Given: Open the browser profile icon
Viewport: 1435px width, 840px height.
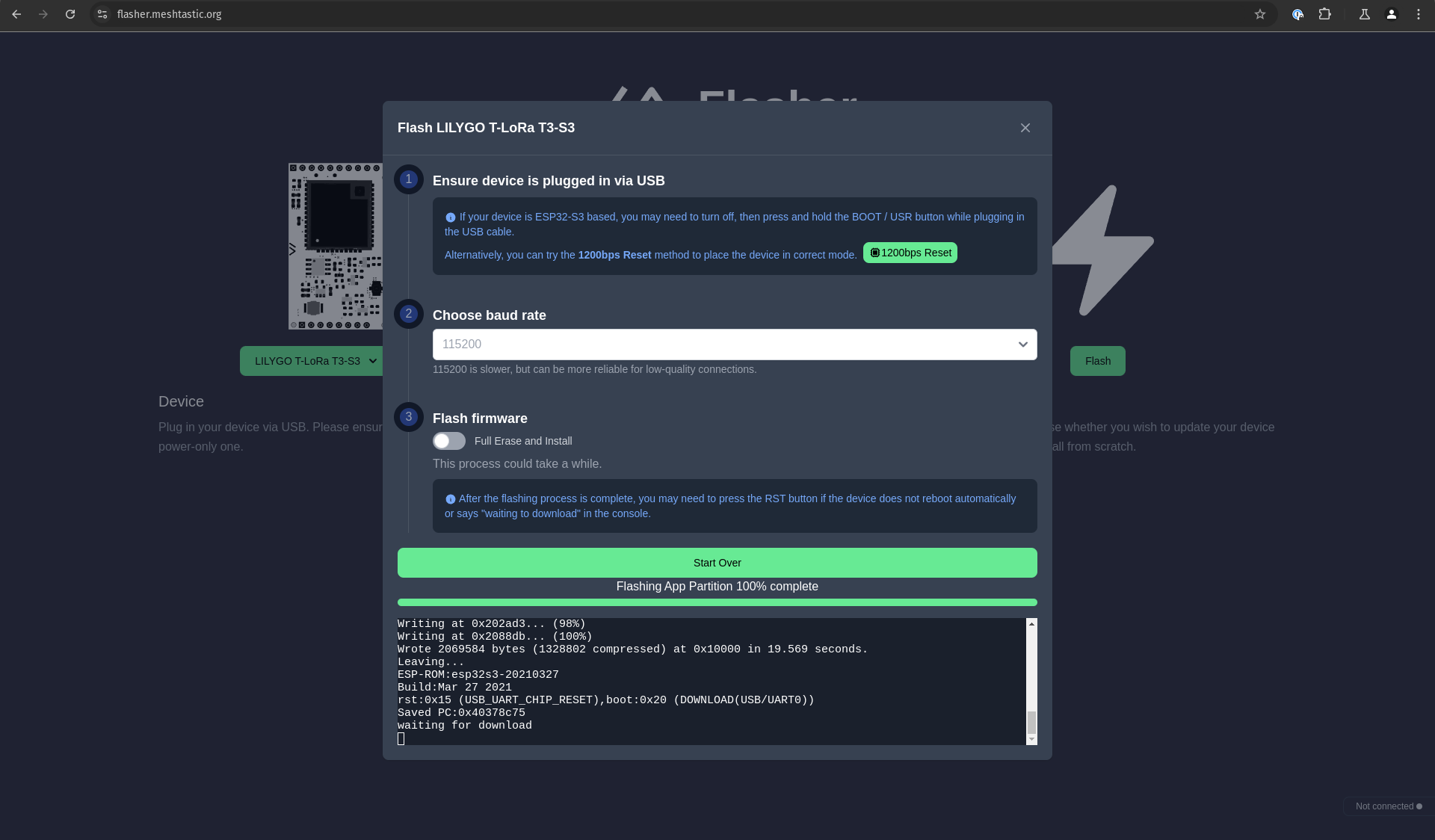Looking at the screenshot, I should point(1392,14).
